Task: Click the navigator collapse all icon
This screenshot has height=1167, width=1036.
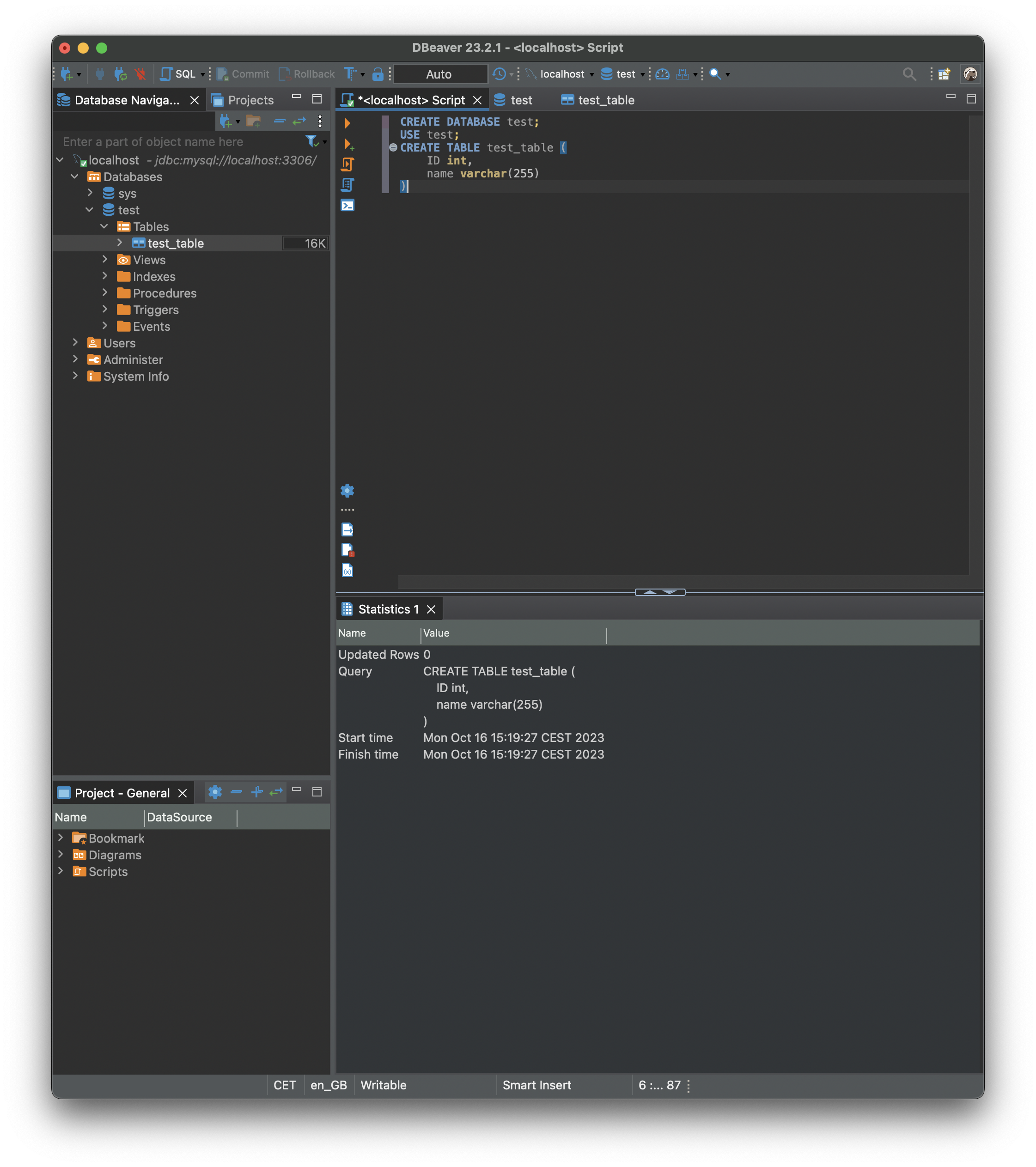Action: click(279, 121)
